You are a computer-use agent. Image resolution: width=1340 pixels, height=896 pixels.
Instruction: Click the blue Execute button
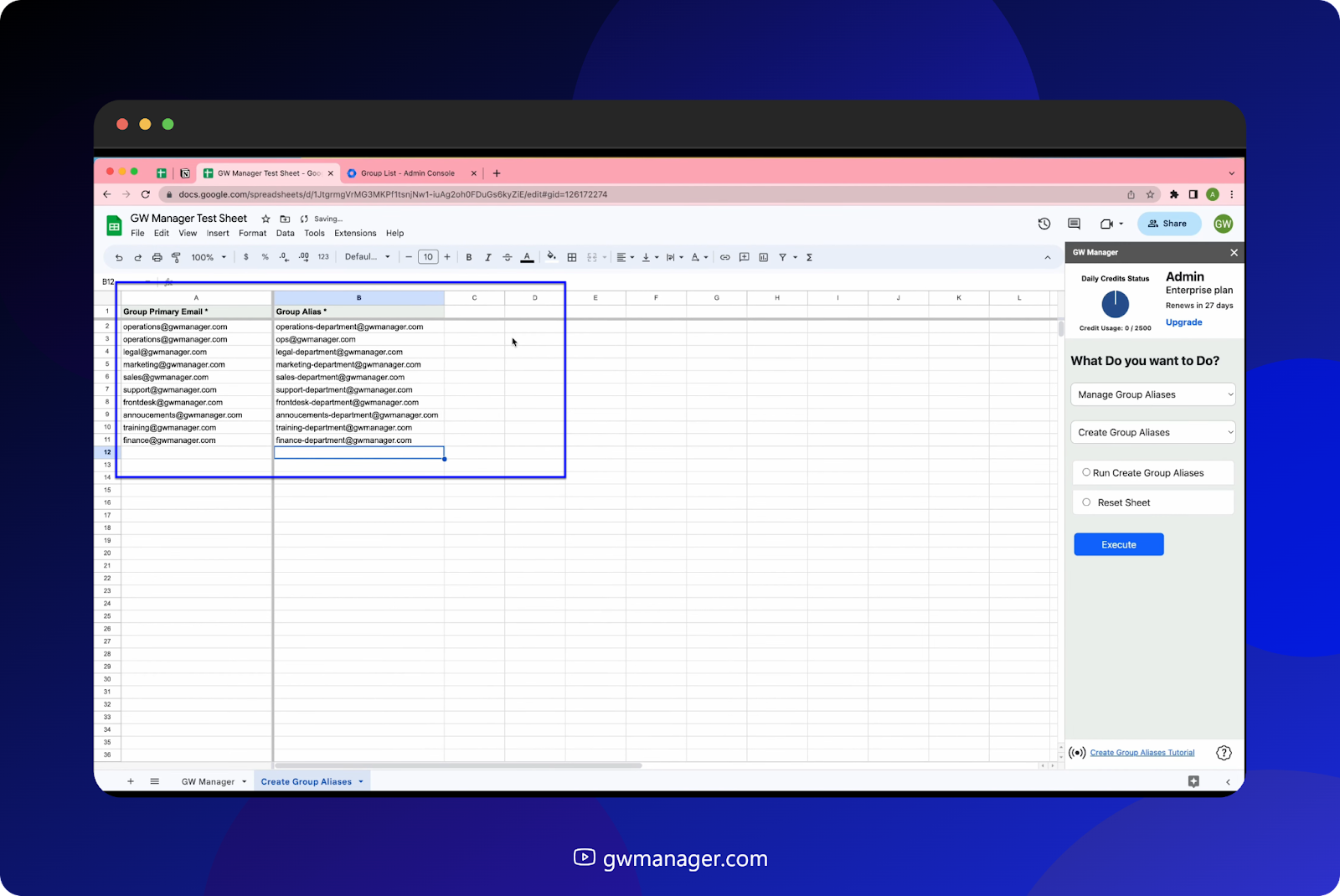[1119, 544]
